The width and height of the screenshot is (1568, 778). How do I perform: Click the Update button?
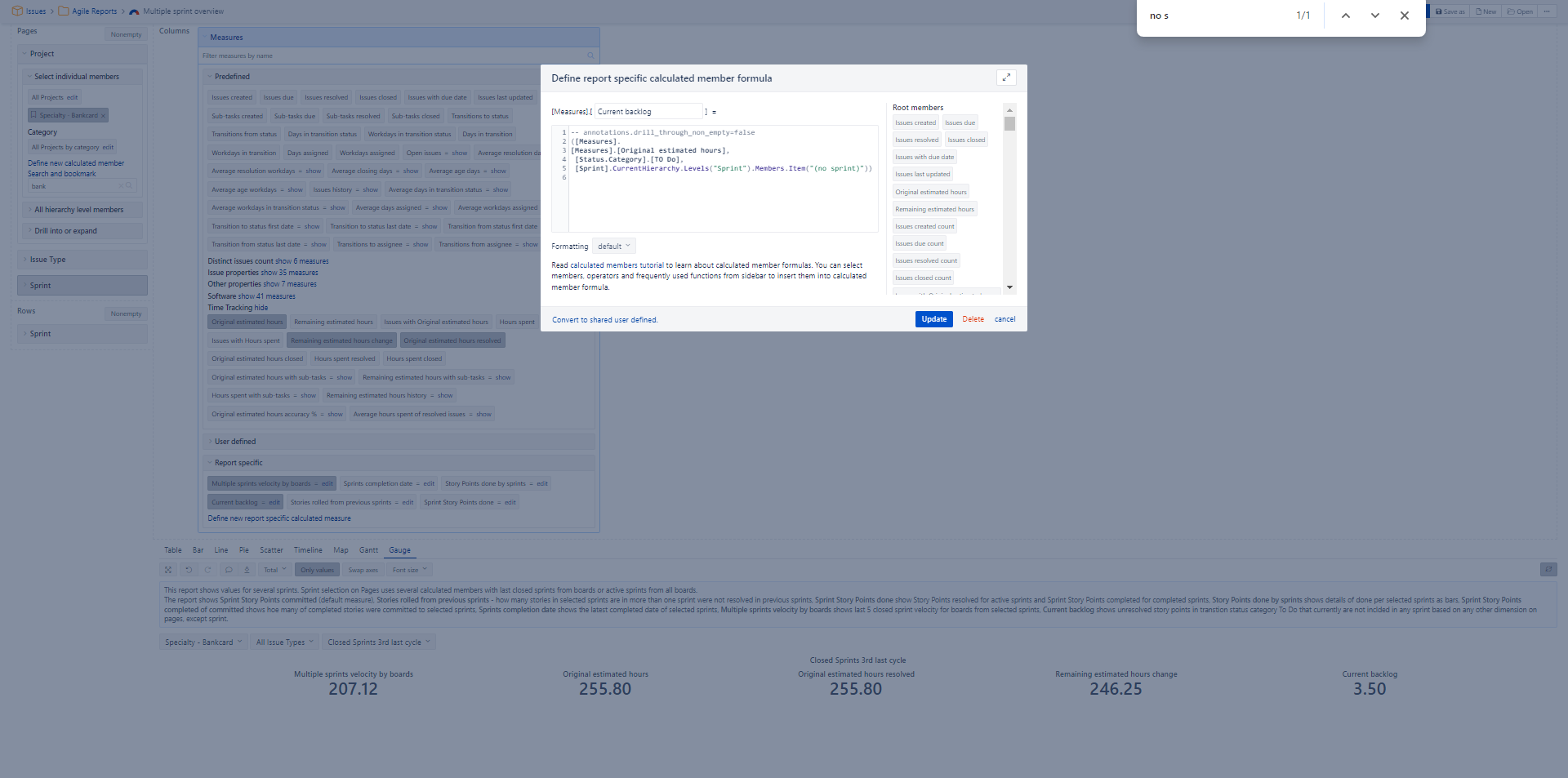[x=933, y=319]
